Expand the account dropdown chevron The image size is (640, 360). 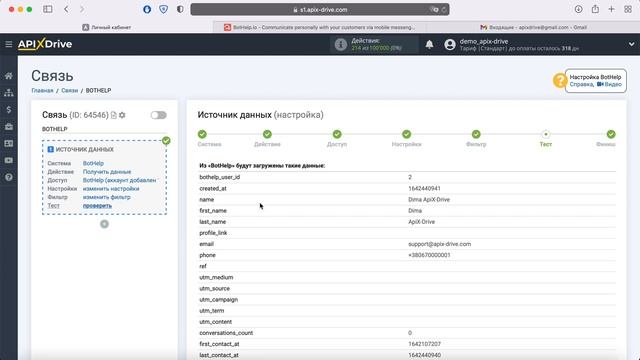[631, 44]
